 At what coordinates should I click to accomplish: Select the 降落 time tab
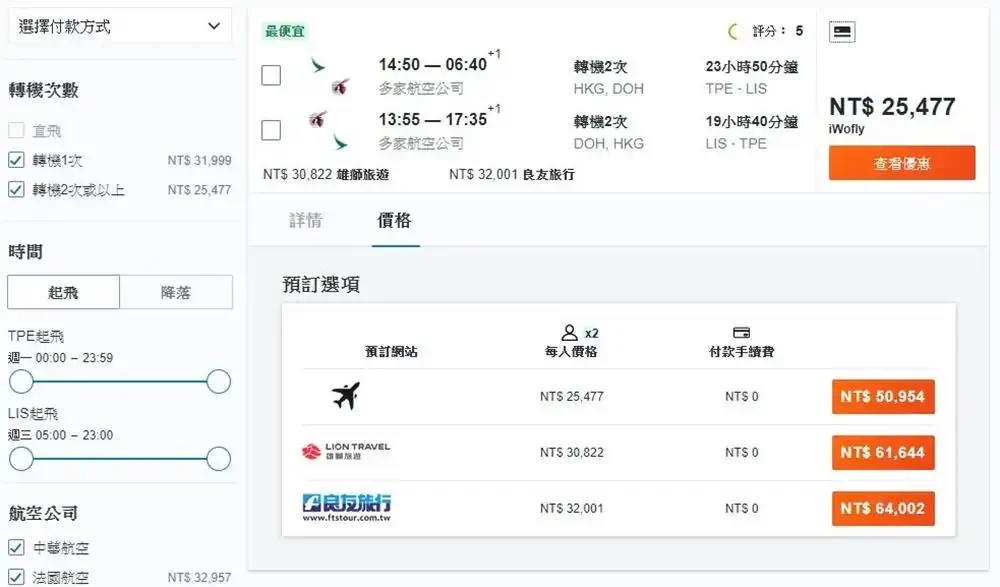point(176,292)
